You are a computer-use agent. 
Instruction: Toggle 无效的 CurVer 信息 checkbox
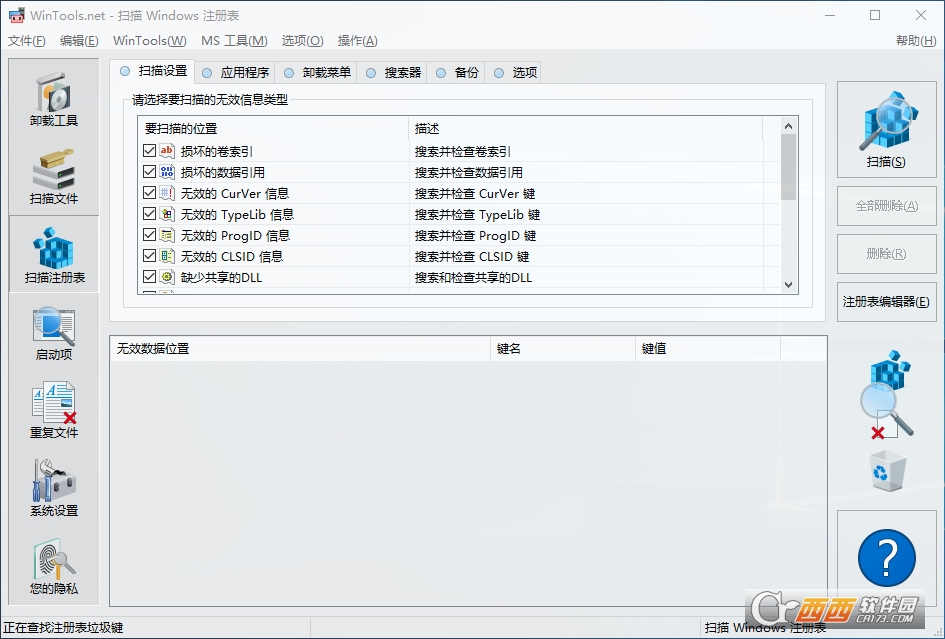coord(149,193)
